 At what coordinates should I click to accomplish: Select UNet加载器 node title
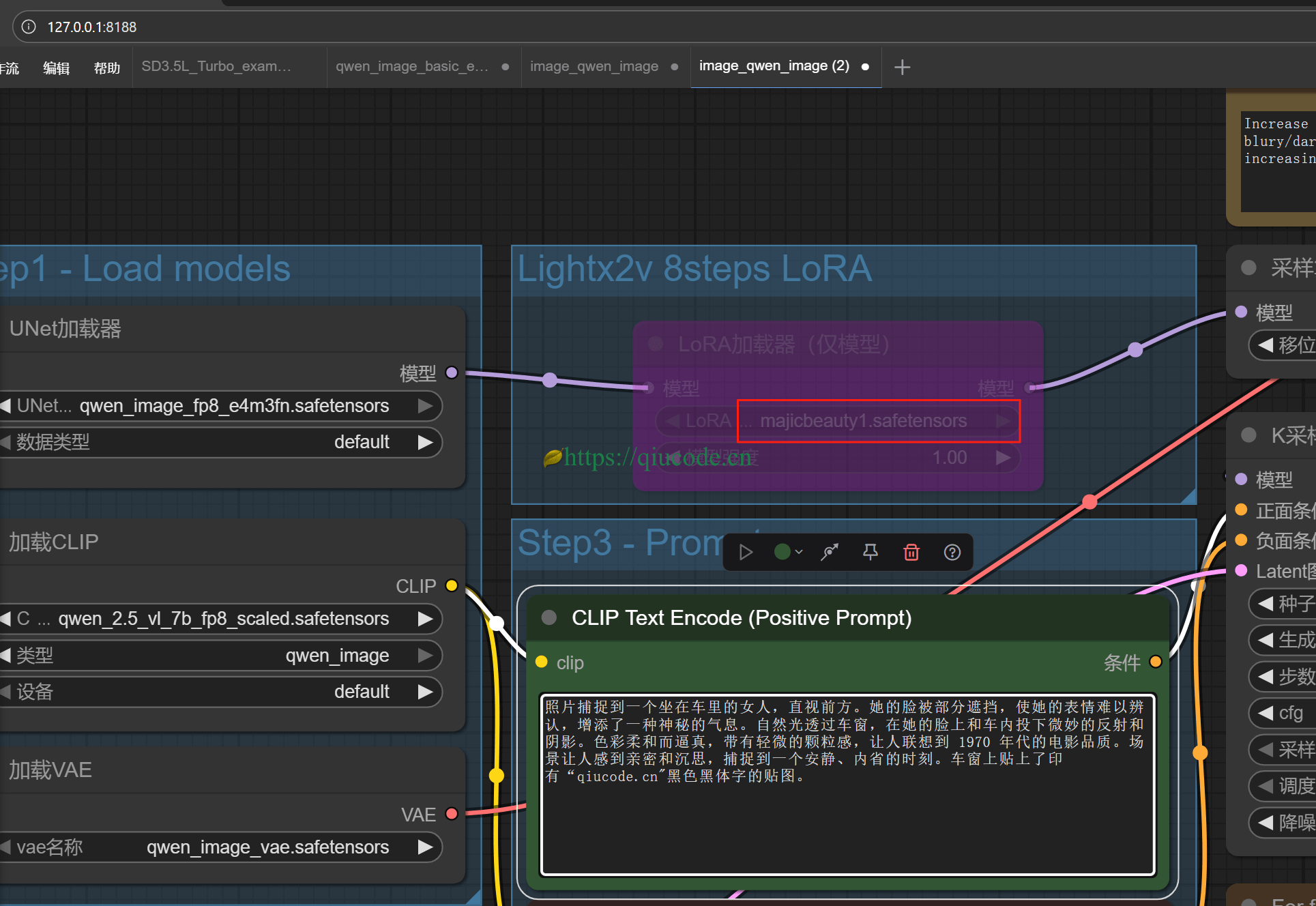pyautogui.click(x=65, y=329)
